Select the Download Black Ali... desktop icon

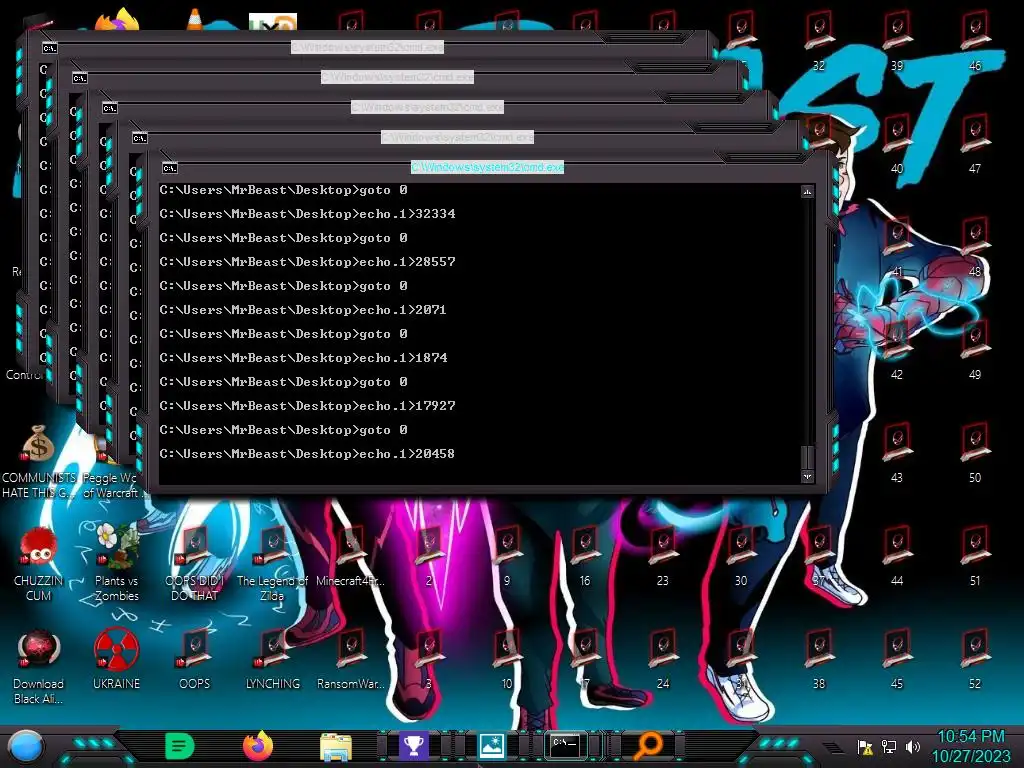point(39,666)
